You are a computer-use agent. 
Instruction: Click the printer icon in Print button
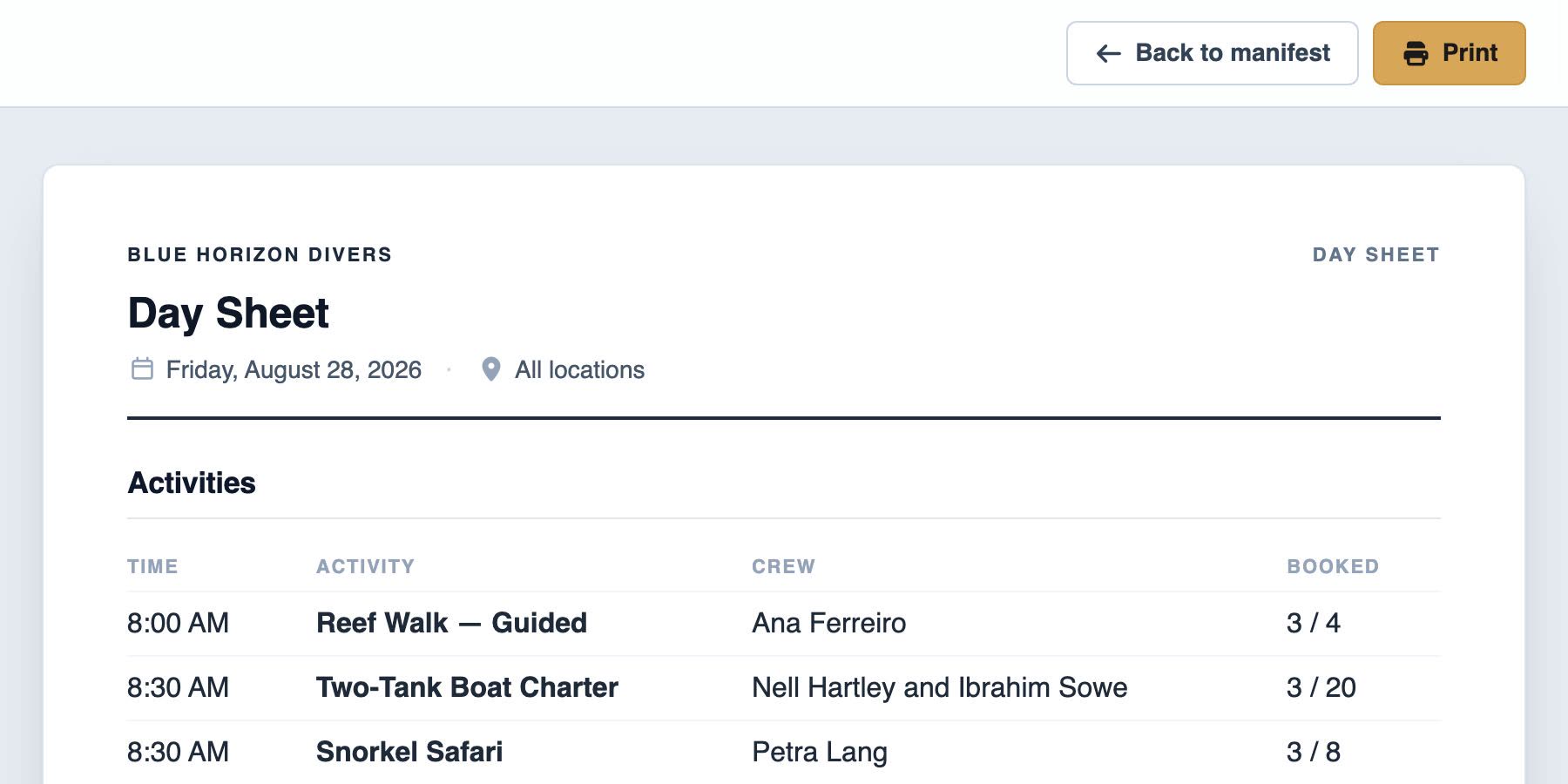(1416, 53)
